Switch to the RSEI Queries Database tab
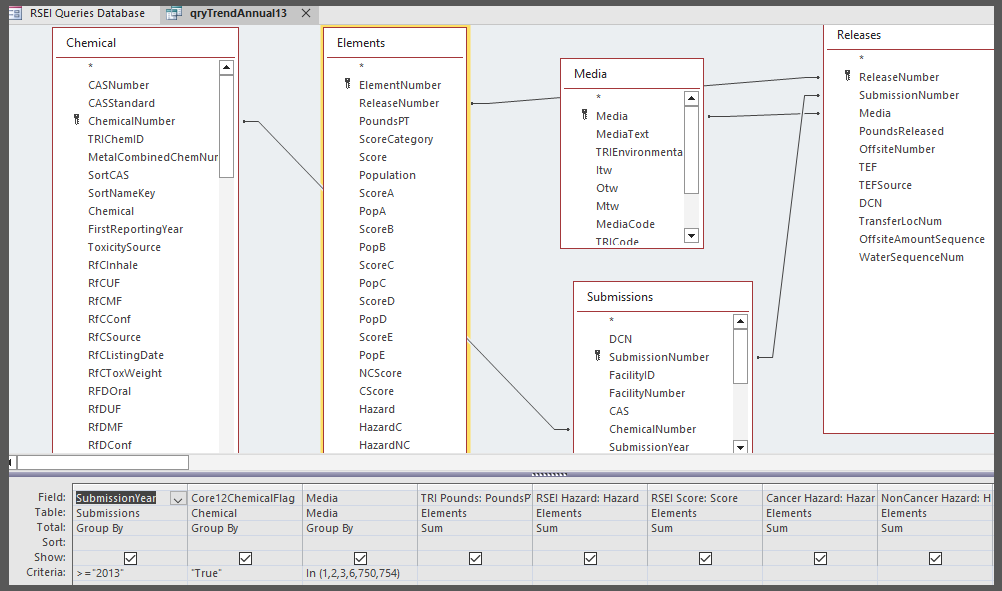This screenshot has height=591, width=1002. (x=86, y=14)
